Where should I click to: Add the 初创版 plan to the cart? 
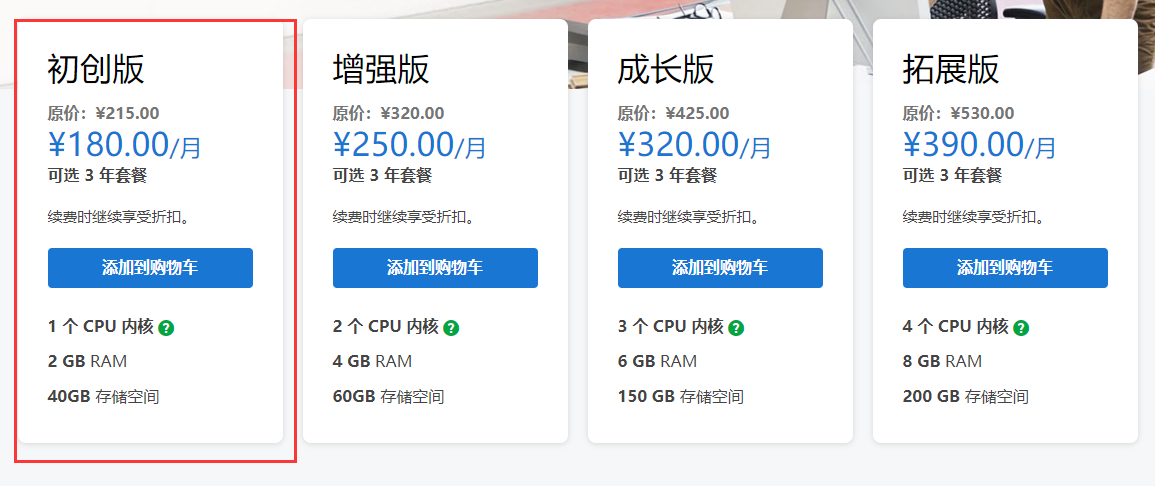[150, 268]
